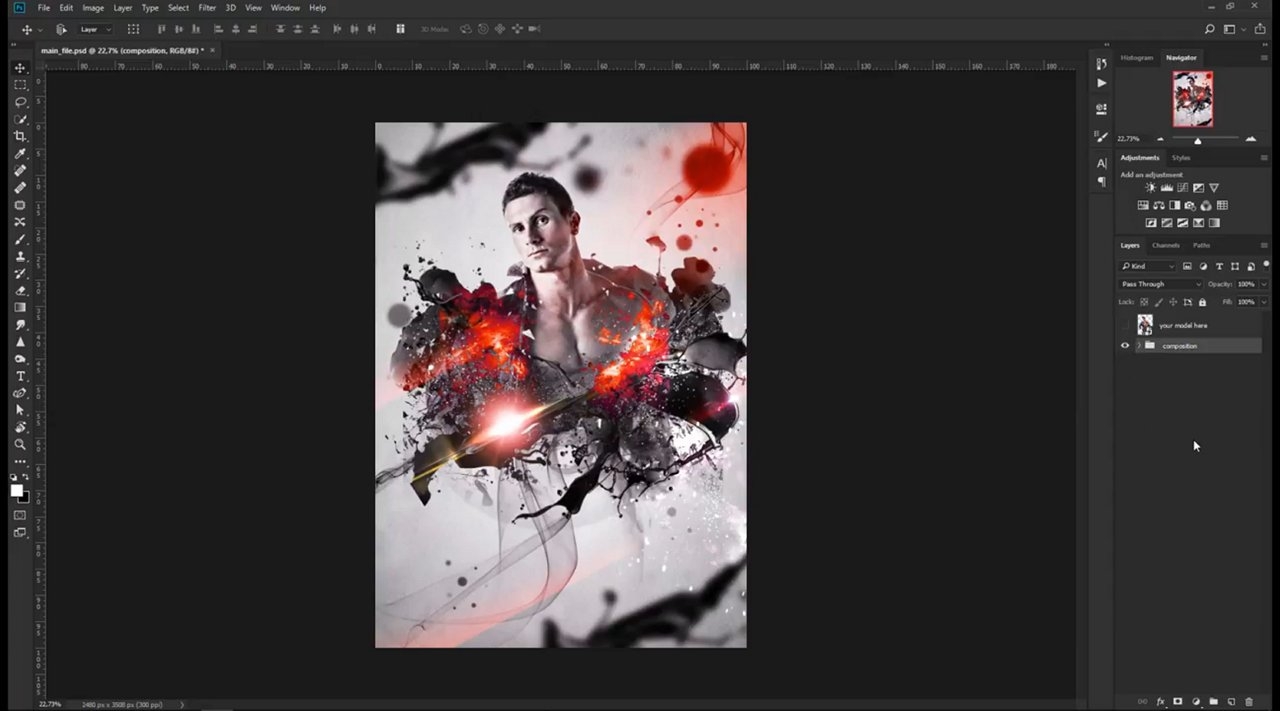
Task: Select the Eyedropper tool
Action: [20, 153]
